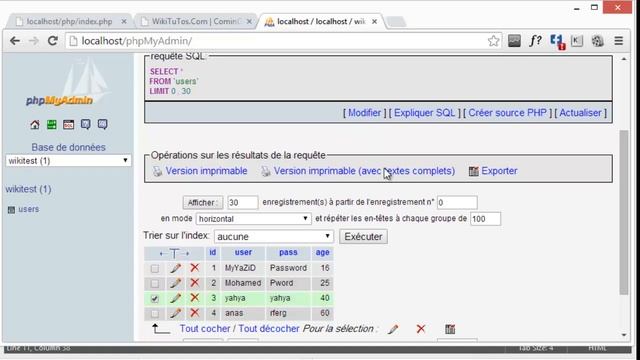Click the scrollbar down arrow
Viewport: 640px width, 360px height.
click(624, 335)
